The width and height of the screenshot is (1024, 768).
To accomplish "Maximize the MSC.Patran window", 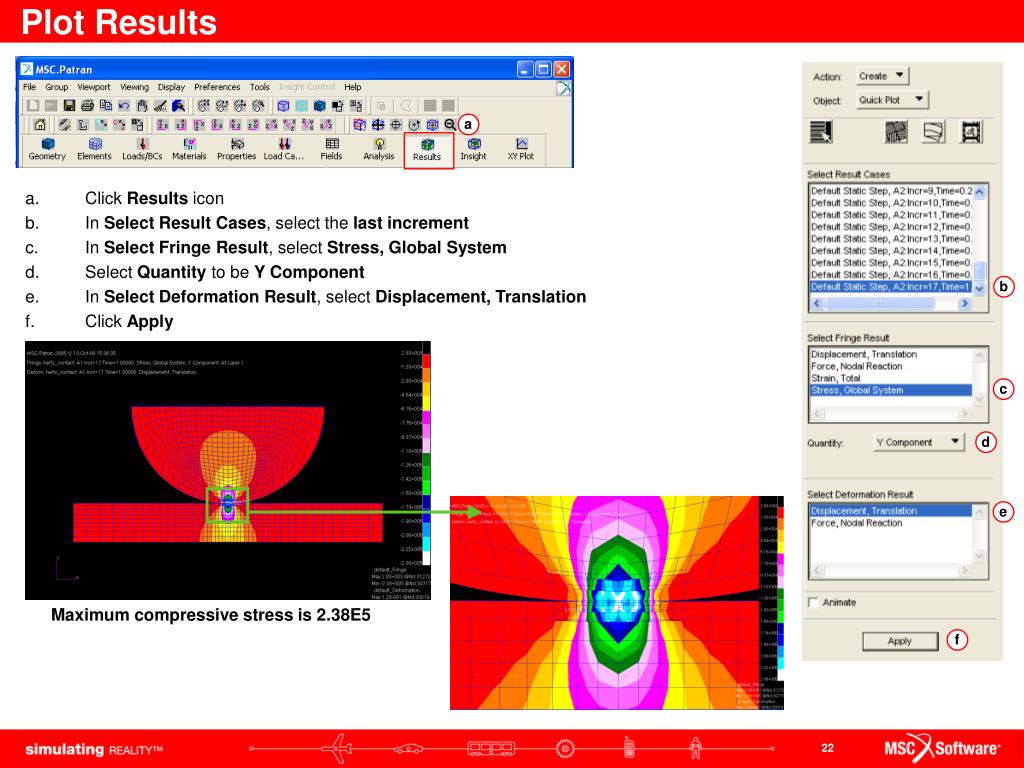I will tap(543, 69).
